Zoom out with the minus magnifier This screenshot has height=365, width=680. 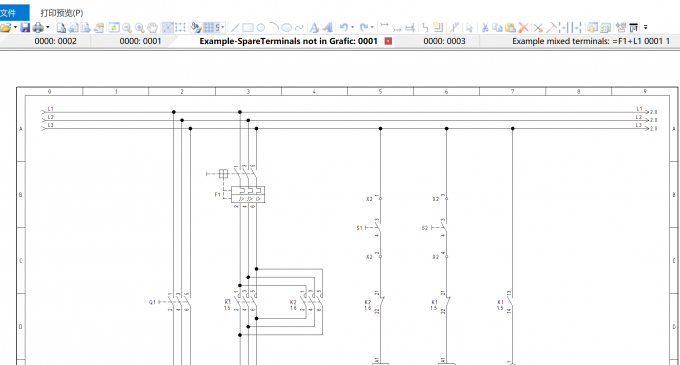tap(127, 28)
